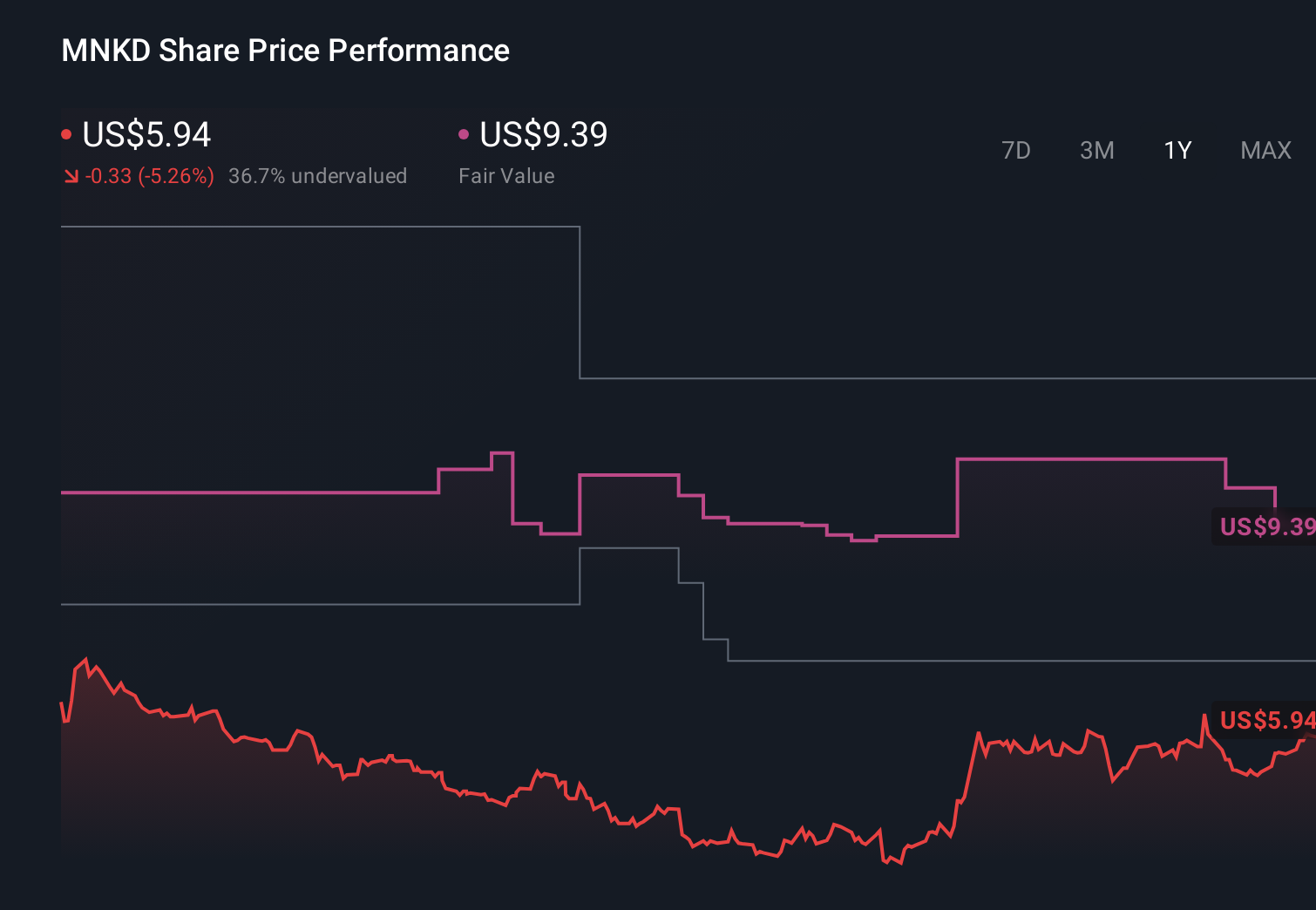Click the US$5.94 price tag on the chart edge
This screenshot has width=1316, height=910.
(x=1265, y=720)
